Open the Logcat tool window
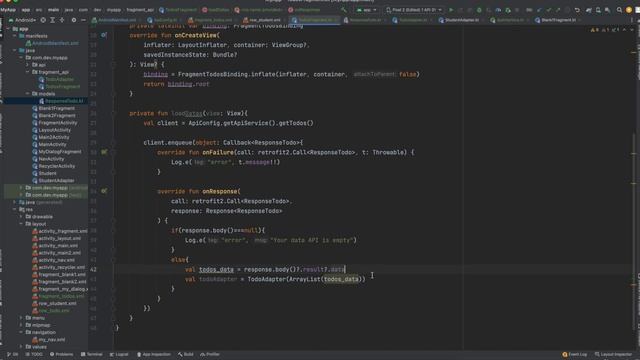 click(x=119, y=354)
